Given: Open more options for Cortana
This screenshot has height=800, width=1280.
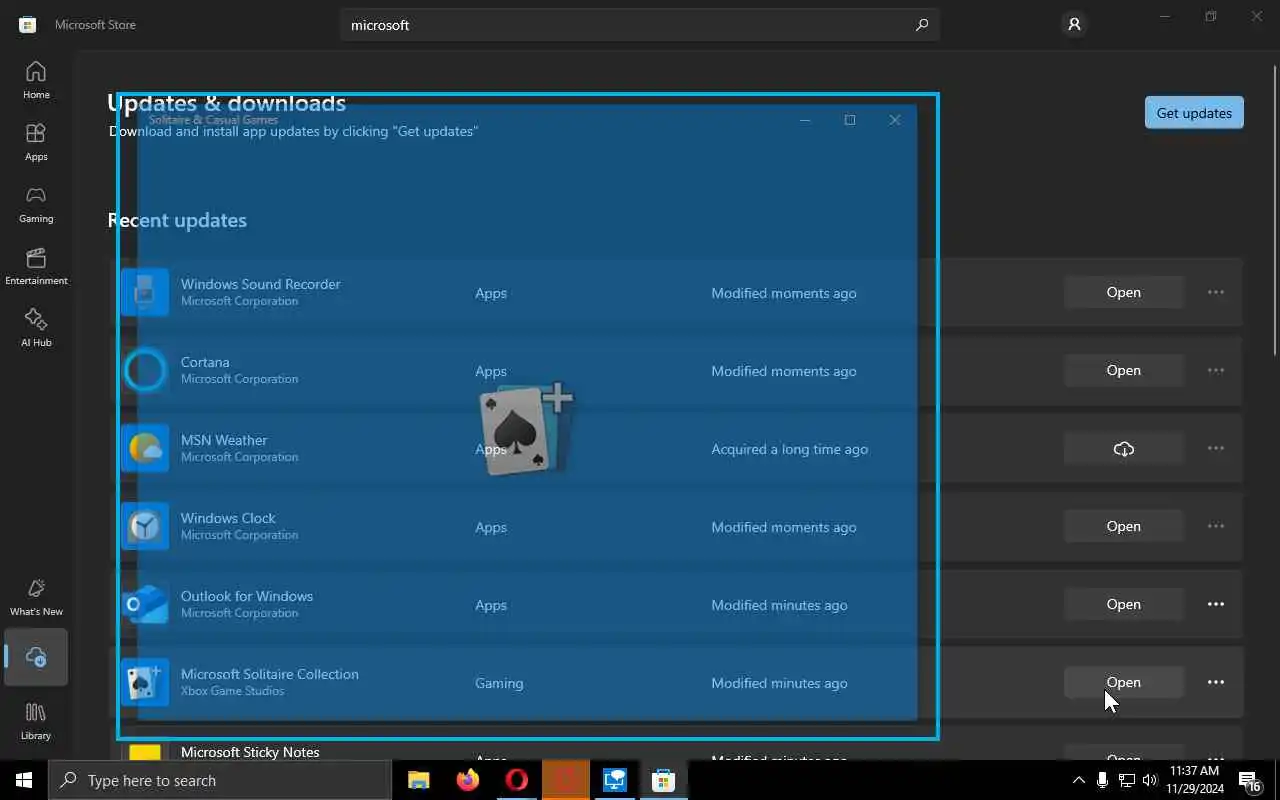Looking at the screenshot, I should [x=1216, y=370].
